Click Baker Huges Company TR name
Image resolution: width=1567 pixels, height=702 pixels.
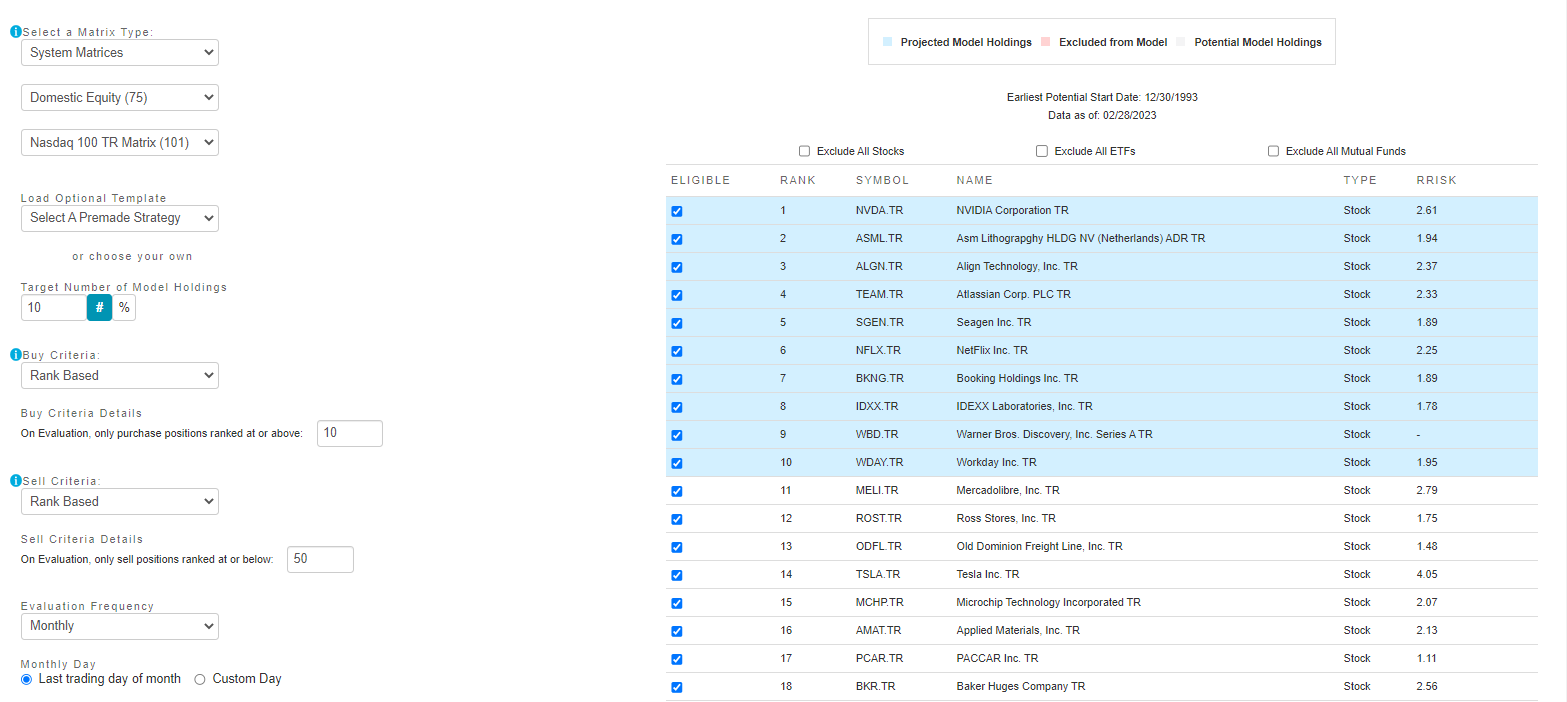coord(1020,687)
